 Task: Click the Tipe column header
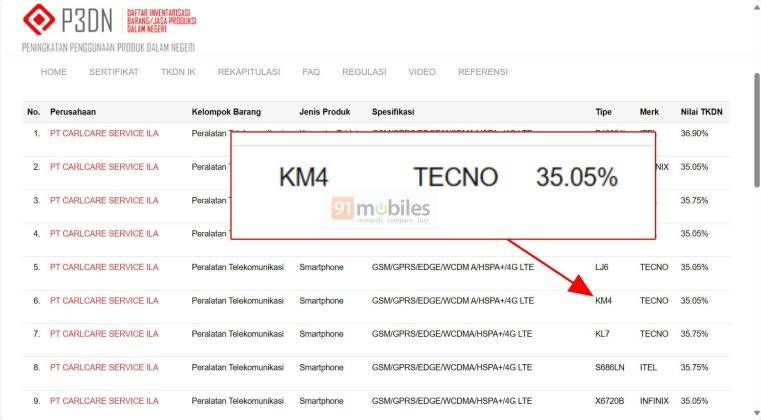[x=603, y=112]
